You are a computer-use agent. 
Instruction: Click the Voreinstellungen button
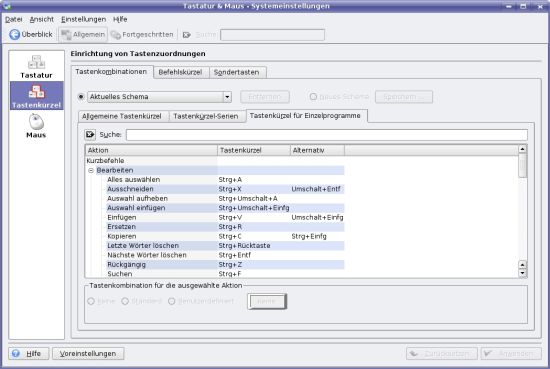coord(88,353)
